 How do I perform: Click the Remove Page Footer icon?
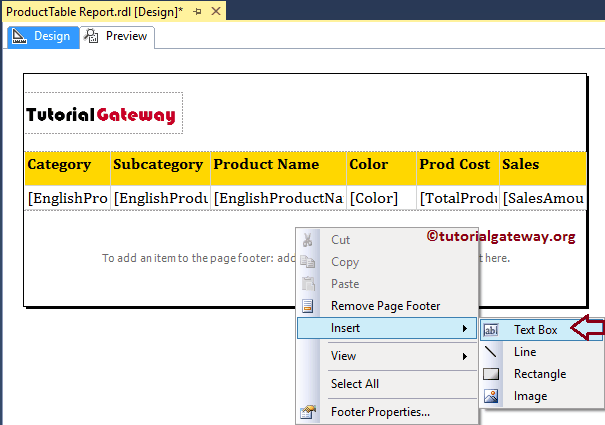pos(308,306)
